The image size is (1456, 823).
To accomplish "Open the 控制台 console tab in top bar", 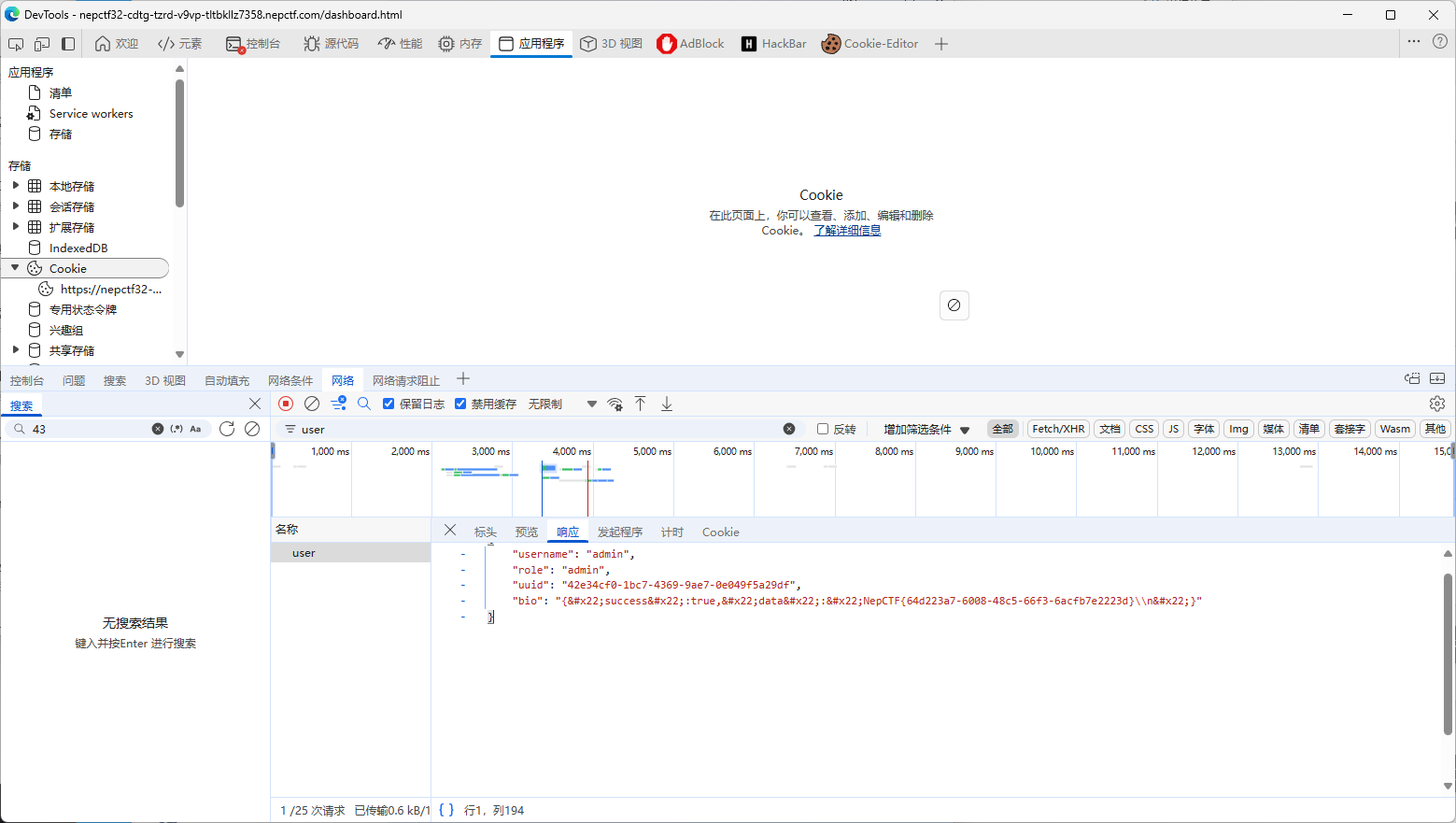I will pos(253,44).
